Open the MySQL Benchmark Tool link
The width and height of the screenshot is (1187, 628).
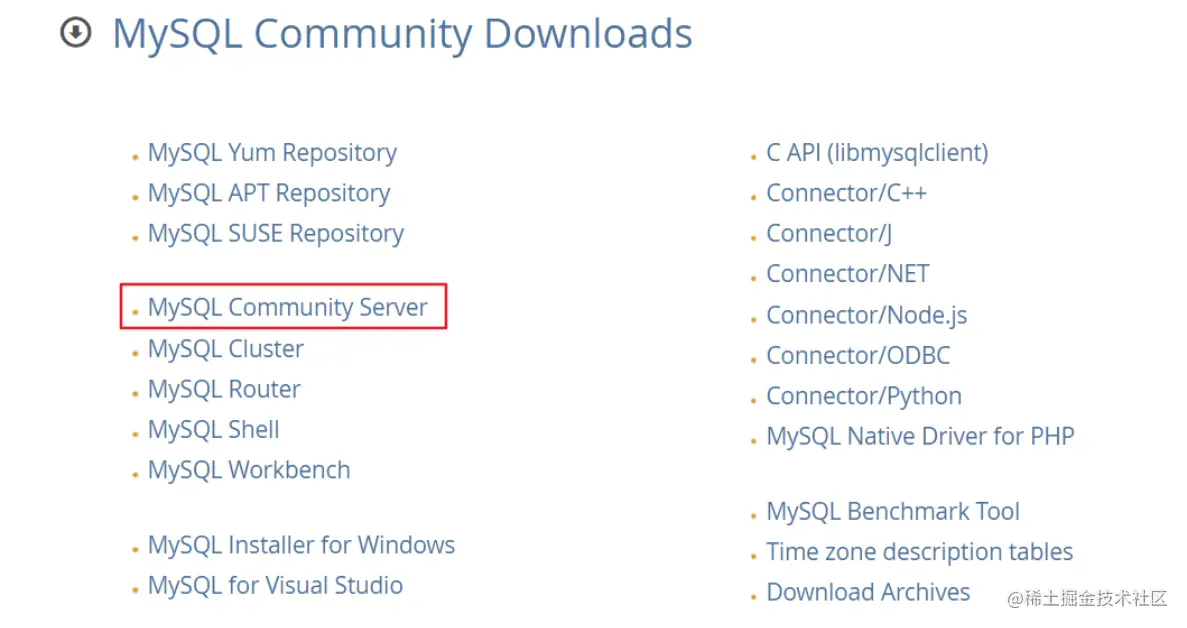click(x=893, y=512)
